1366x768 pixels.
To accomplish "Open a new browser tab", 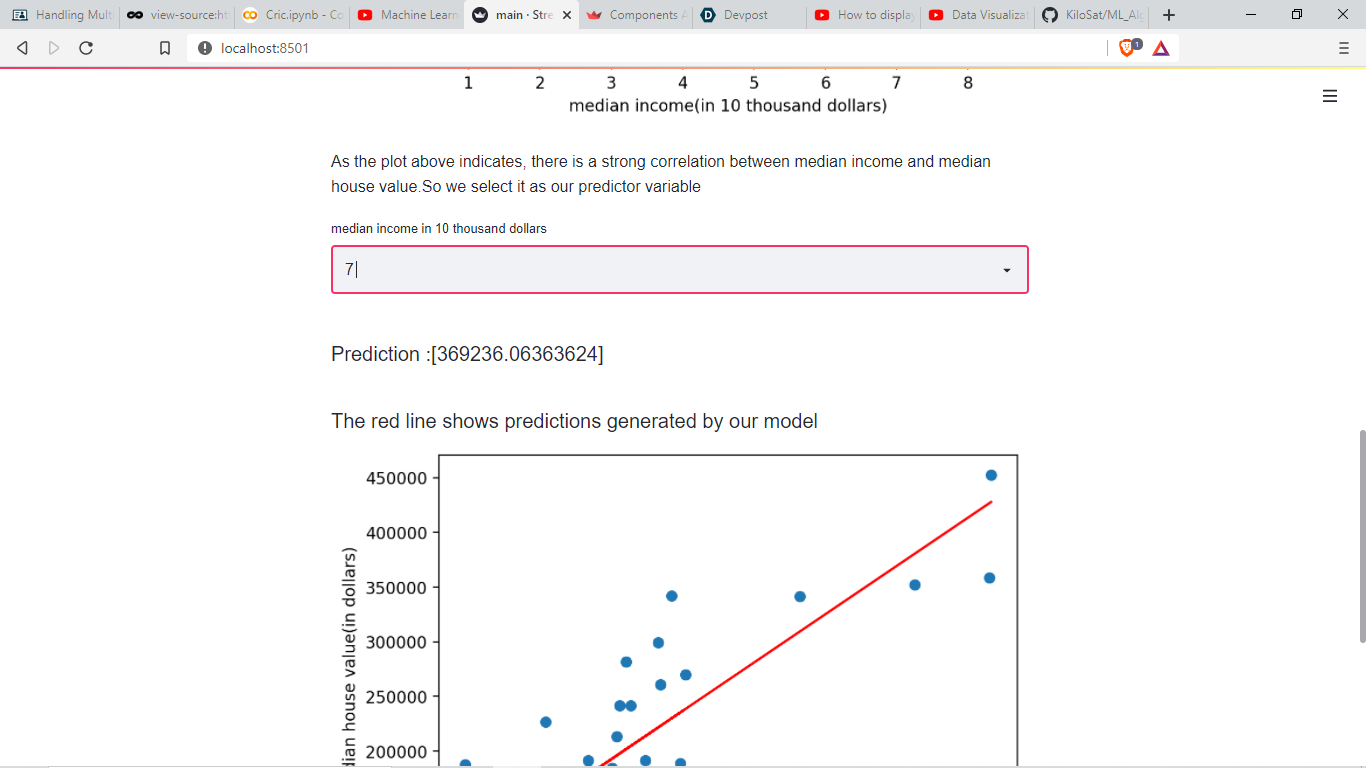I will click(x=1168, y=15).
